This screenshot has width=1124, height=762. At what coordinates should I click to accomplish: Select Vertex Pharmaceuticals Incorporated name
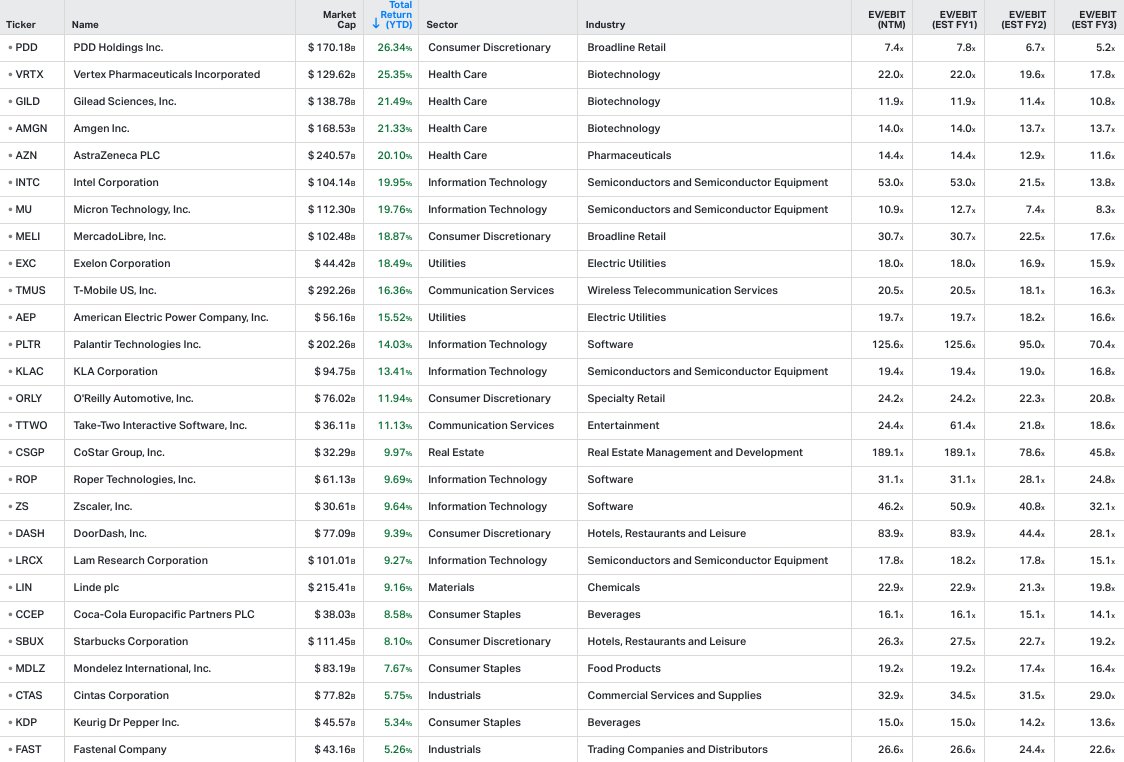coord(167,75)
